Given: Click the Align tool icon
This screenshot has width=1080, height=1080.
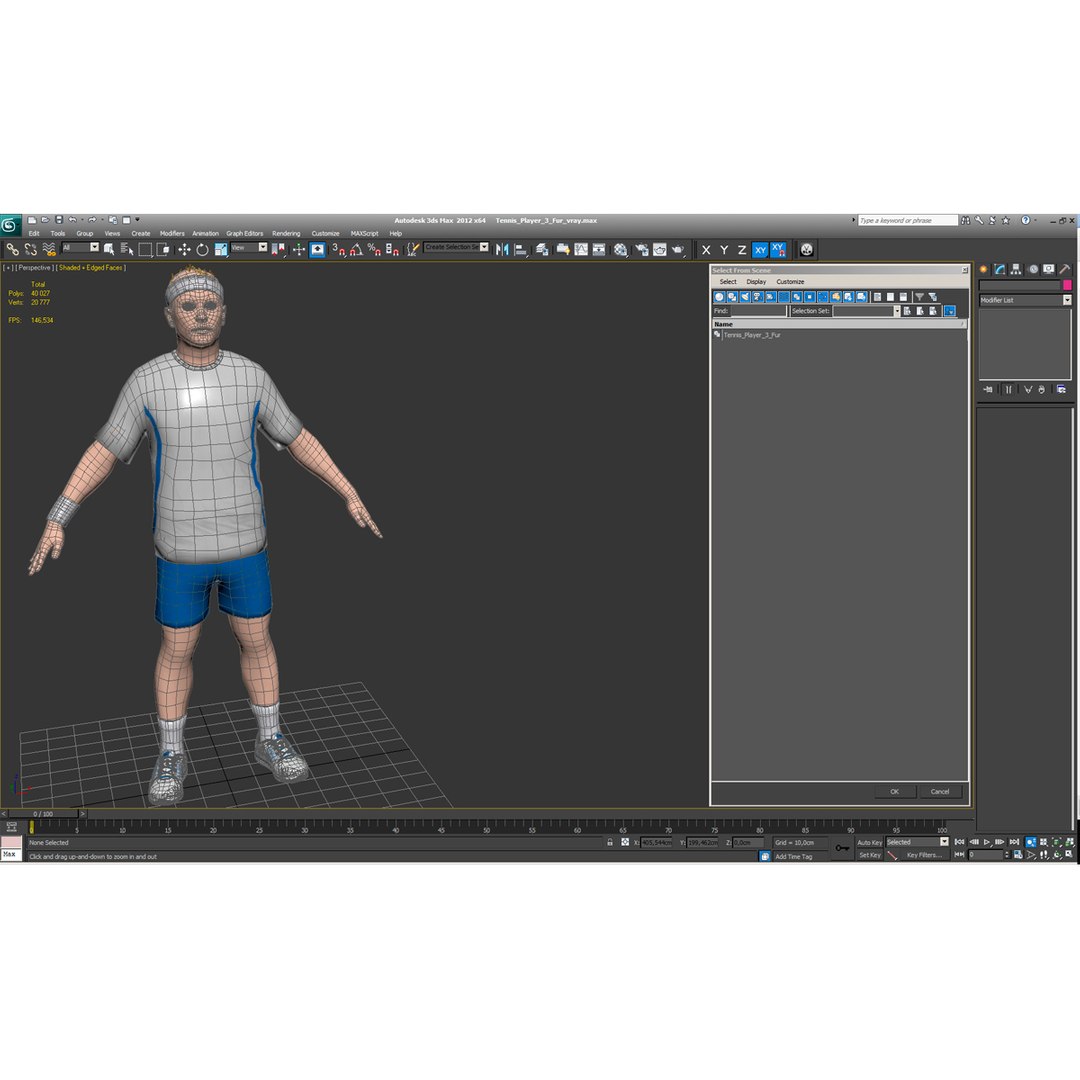Looking at the screenshot, I should click(521, 249).
